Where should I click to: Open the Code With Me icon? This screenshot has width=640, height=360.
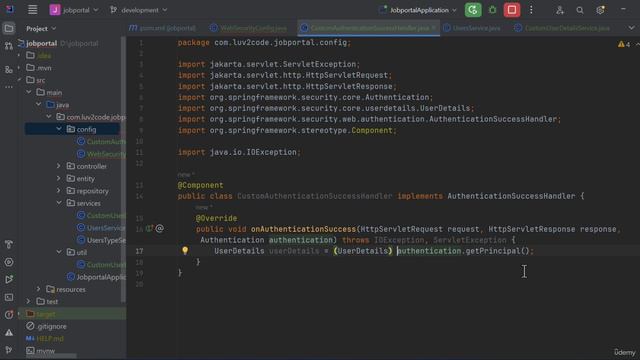[560, 10]
